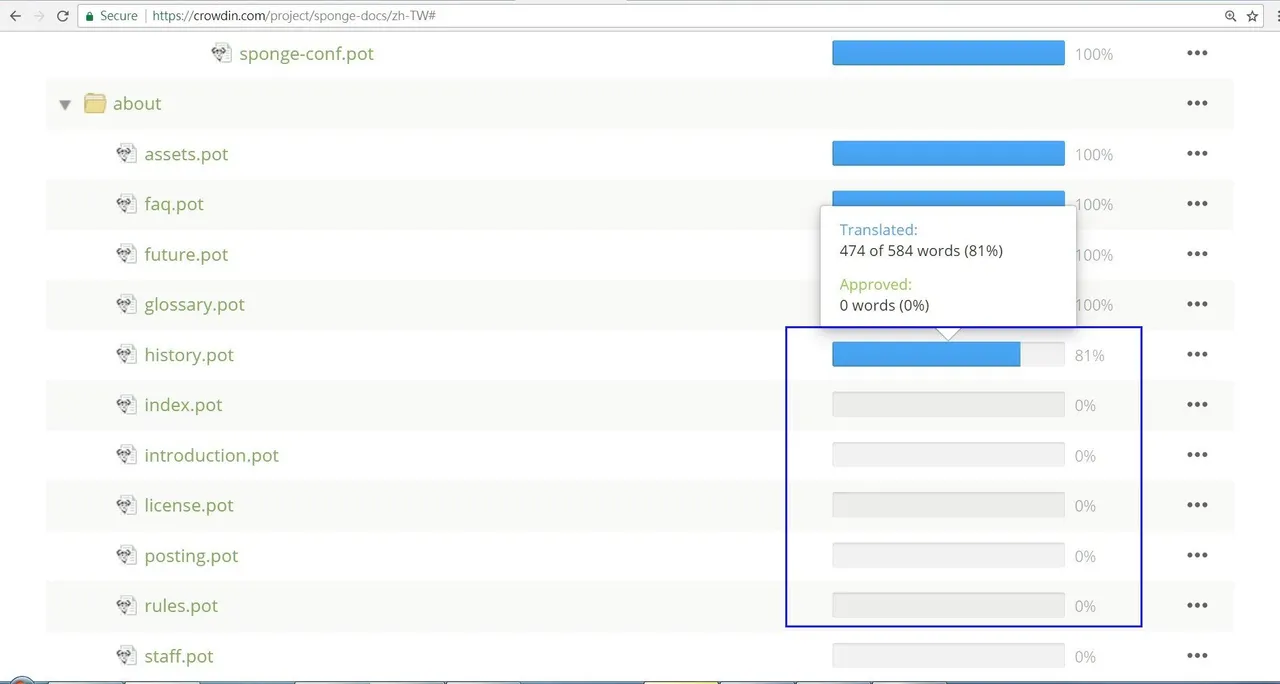Click tooltip text '474 of 584 words (81%)'

click(921, 251)
